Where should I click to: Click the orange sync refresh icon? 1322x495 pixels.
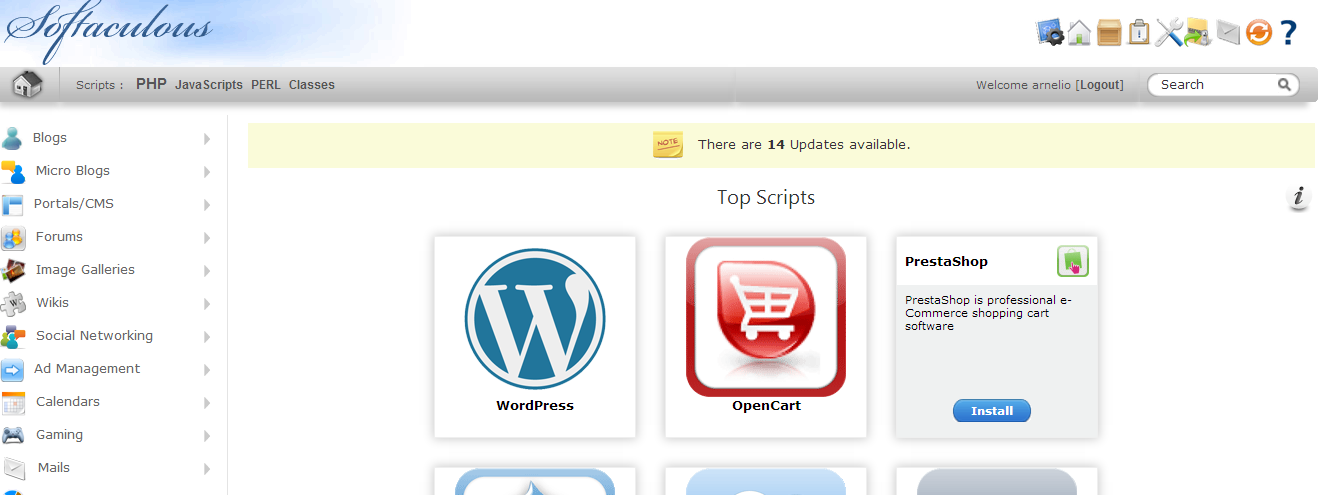[1258, 32]
